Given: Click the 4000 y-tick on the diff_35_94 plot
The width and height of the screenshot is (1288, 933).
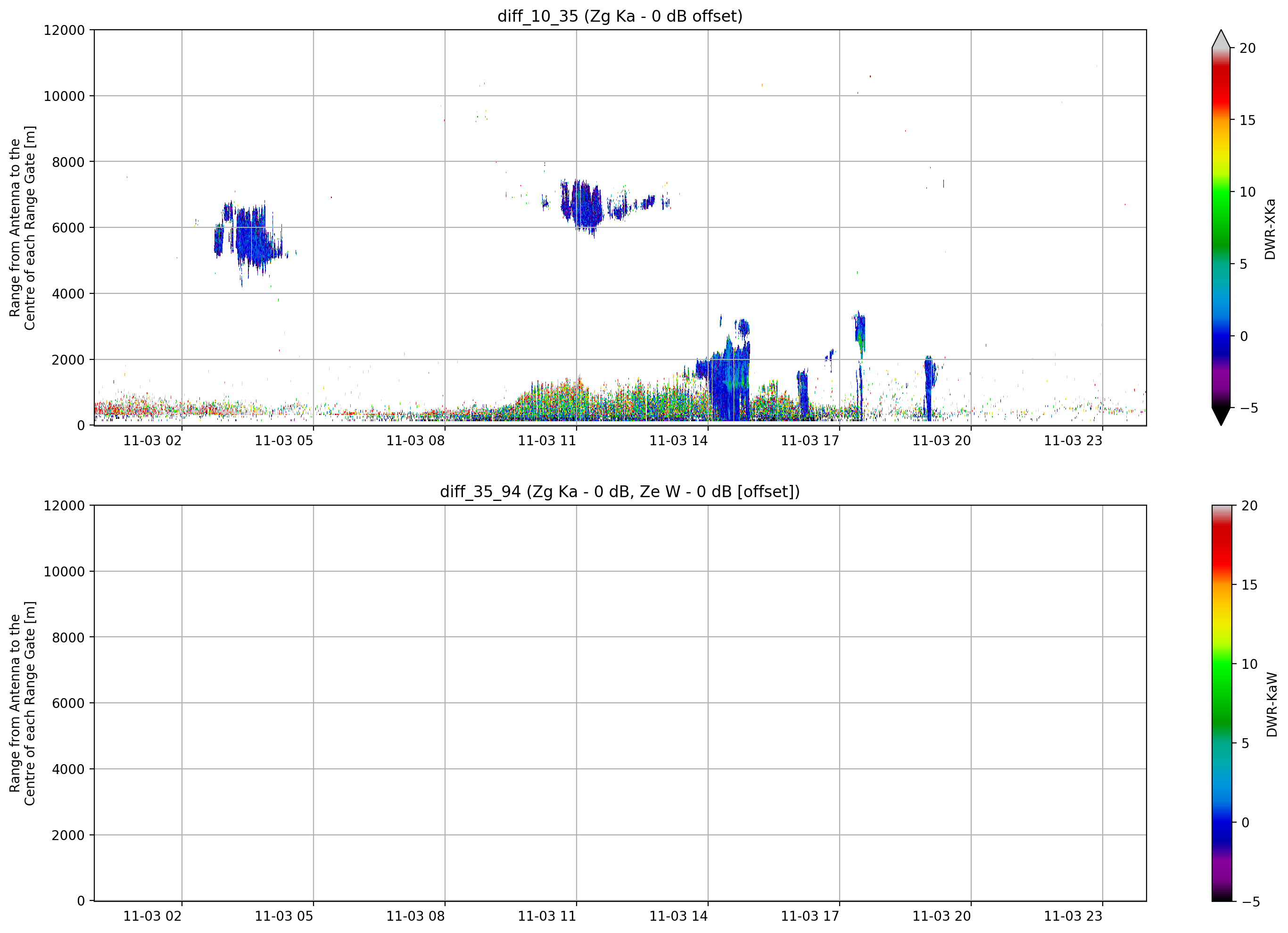Looking at the screenshot, I should pyautogui.click(x=68, y=769).
